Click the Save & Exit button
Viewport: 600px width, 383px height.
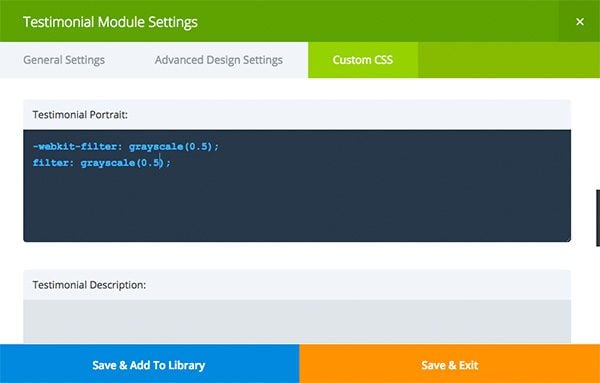click(x=450, y=364)
